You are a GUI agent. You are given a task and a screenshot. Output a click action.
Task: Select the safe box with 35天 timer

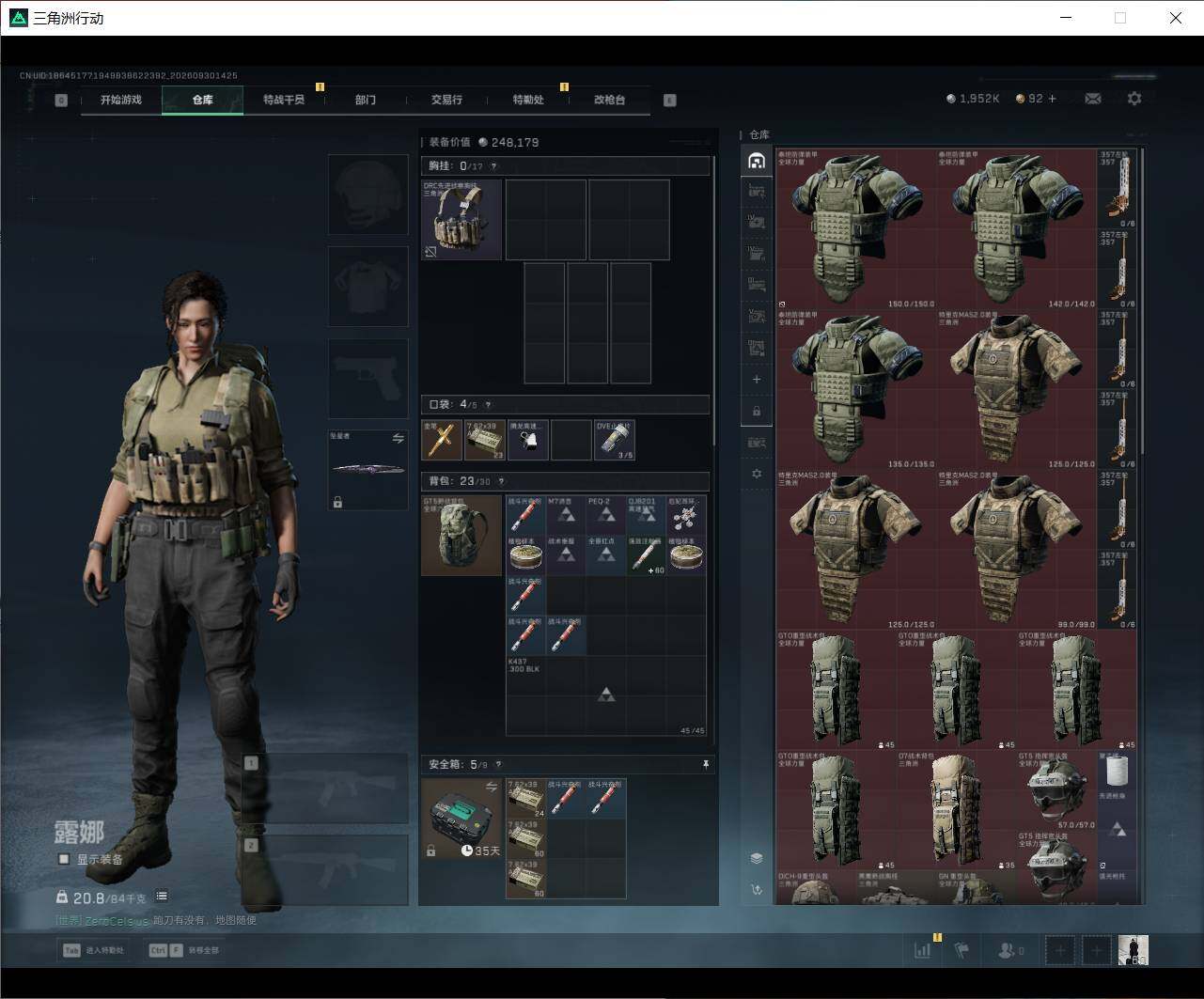point(461,819)
